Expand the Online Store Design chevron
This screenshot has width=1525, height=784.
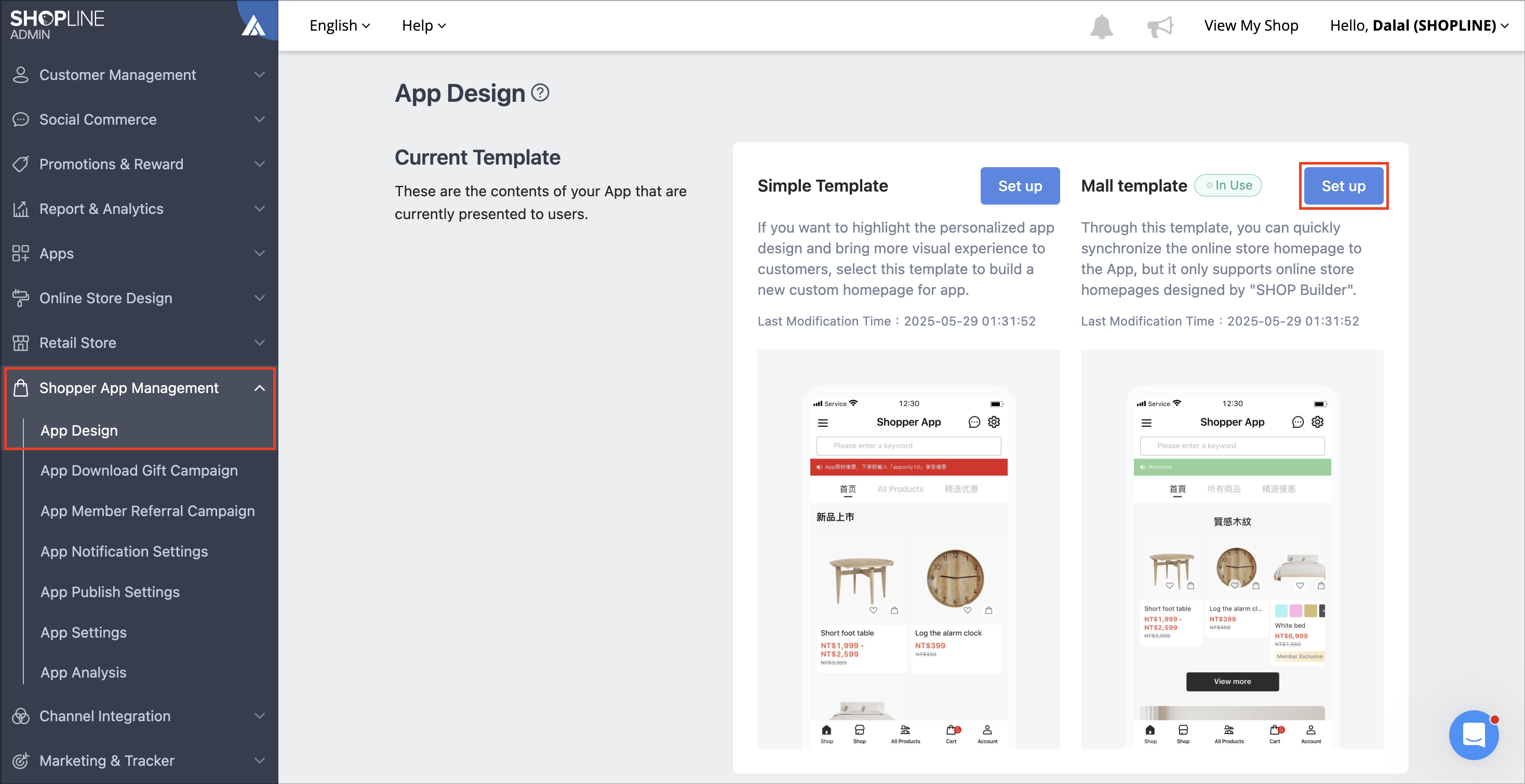[x=259, y=298]
